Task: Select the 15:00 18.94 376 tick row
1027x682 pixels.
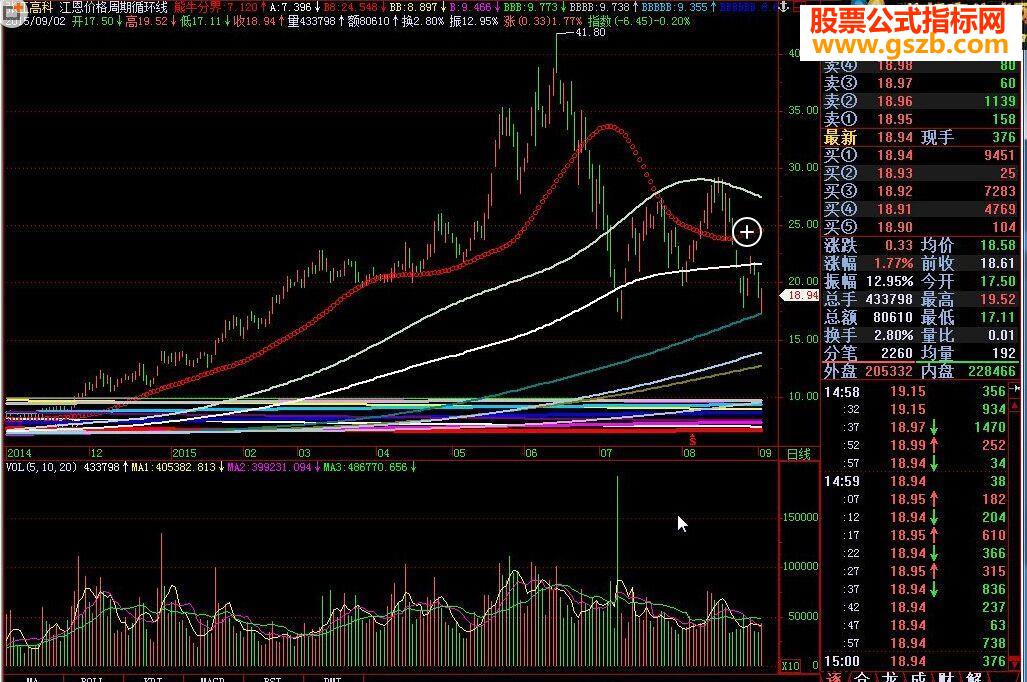Action: coord(915,661)
